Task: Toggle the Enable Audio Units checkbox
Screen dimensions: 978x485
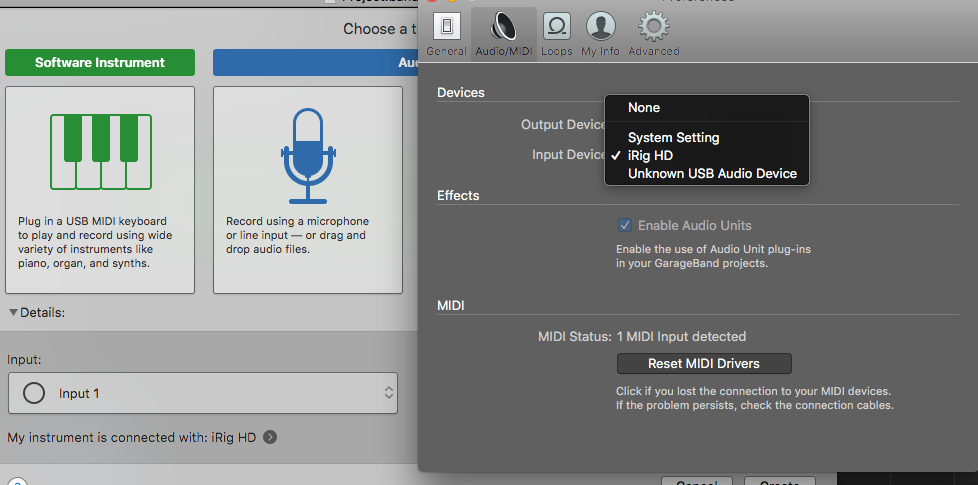Action: click(624, 226)
